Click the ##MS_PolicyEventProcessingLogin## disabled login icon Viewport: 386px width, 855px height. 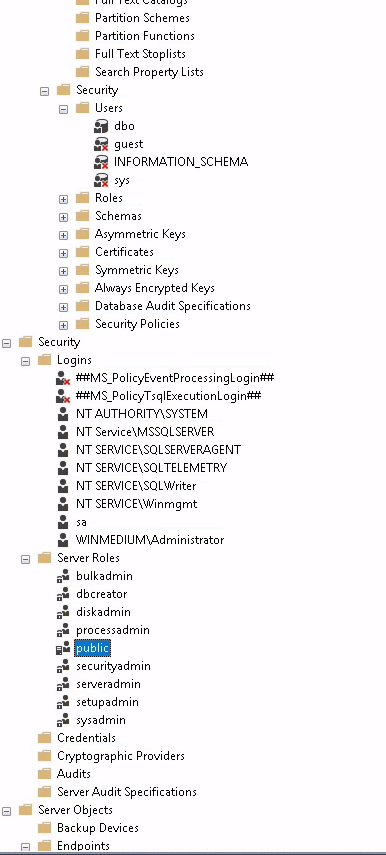pos(63,378)
